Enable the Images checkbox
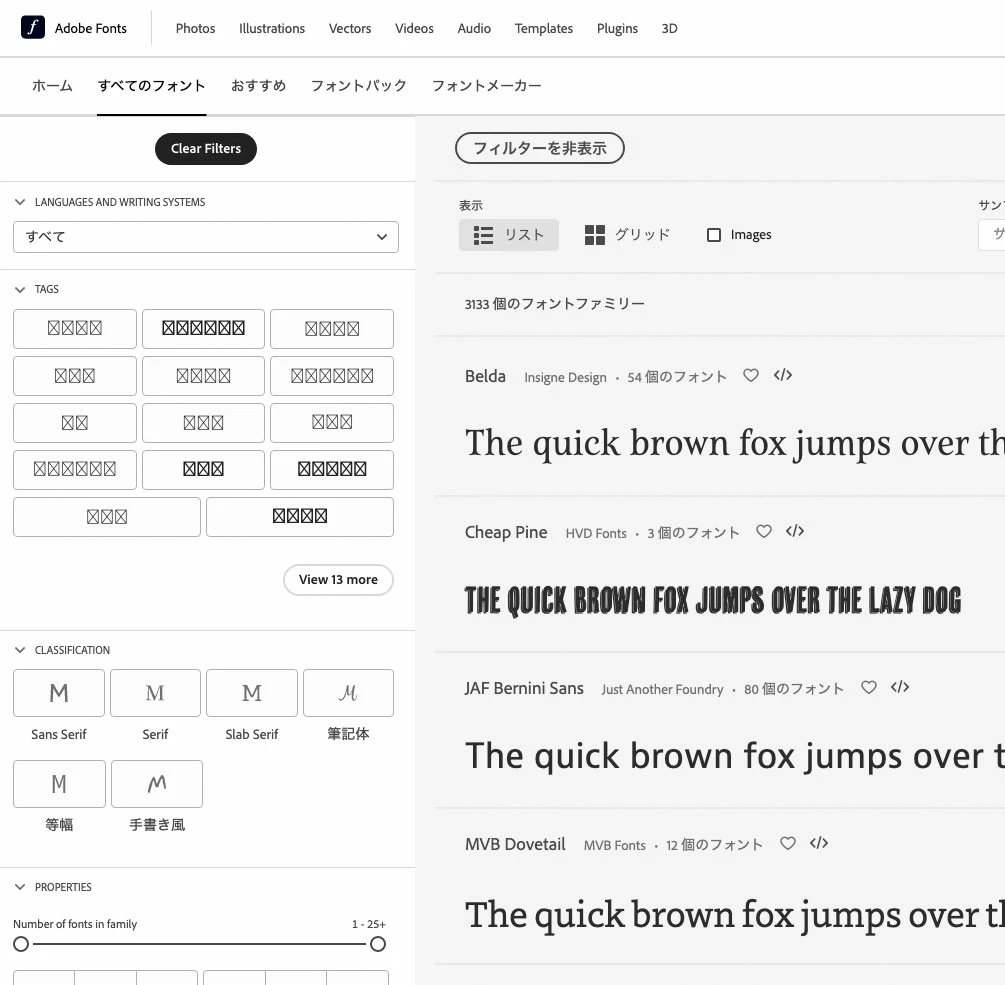Screen dimensions: 1005x985 pyautogui.click(x=713, y=235)
